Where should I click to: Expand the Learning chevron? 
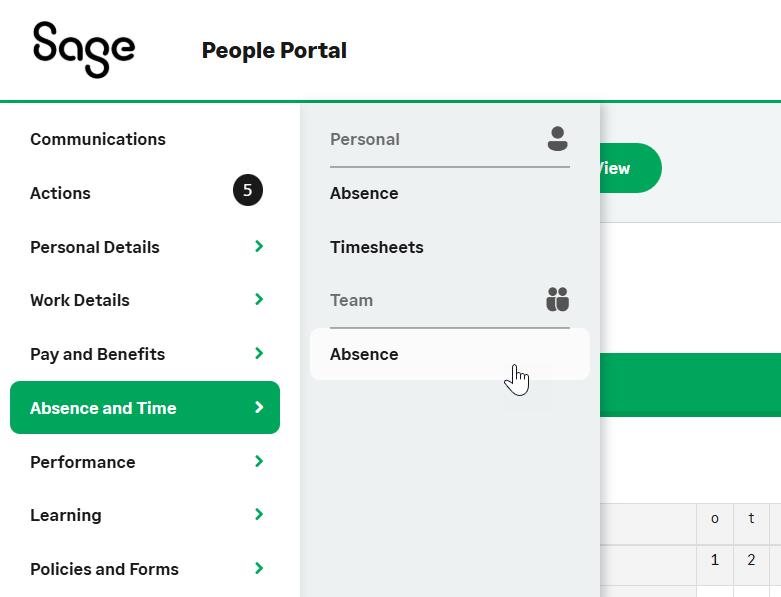259,515
